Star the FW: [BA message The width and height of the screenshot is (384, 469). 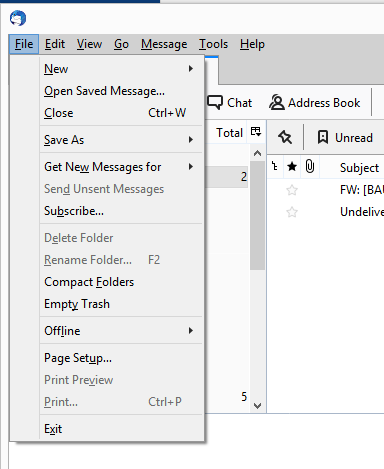(x=292, y=190)
